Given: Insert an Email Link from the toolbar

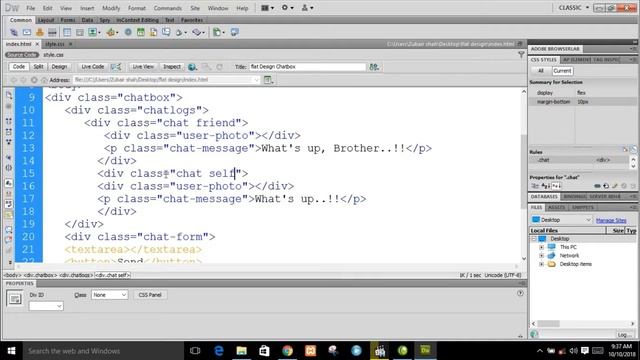Looking at the screenshot, I should point(27,32).
